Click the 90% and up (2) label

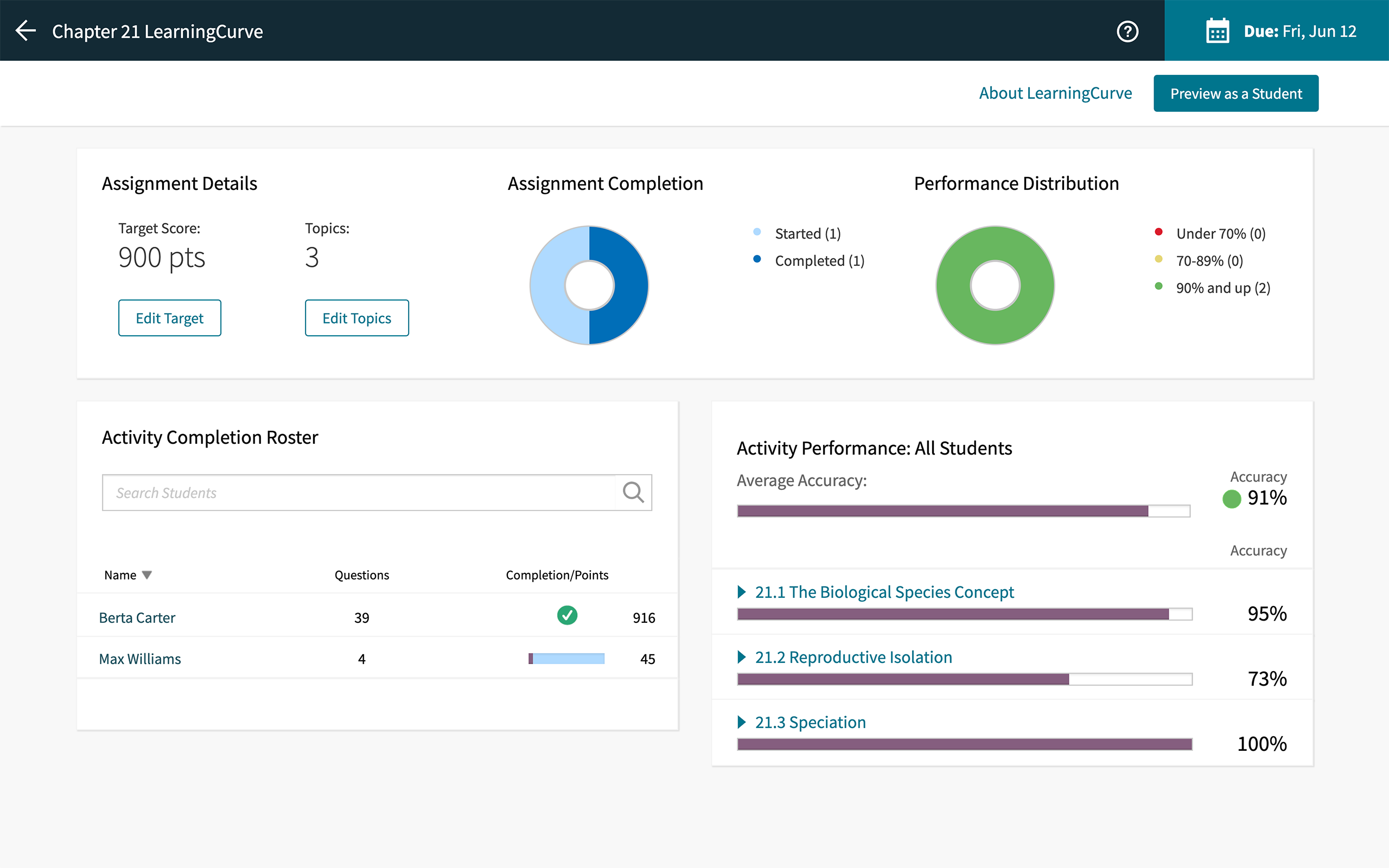(1223, 288)
